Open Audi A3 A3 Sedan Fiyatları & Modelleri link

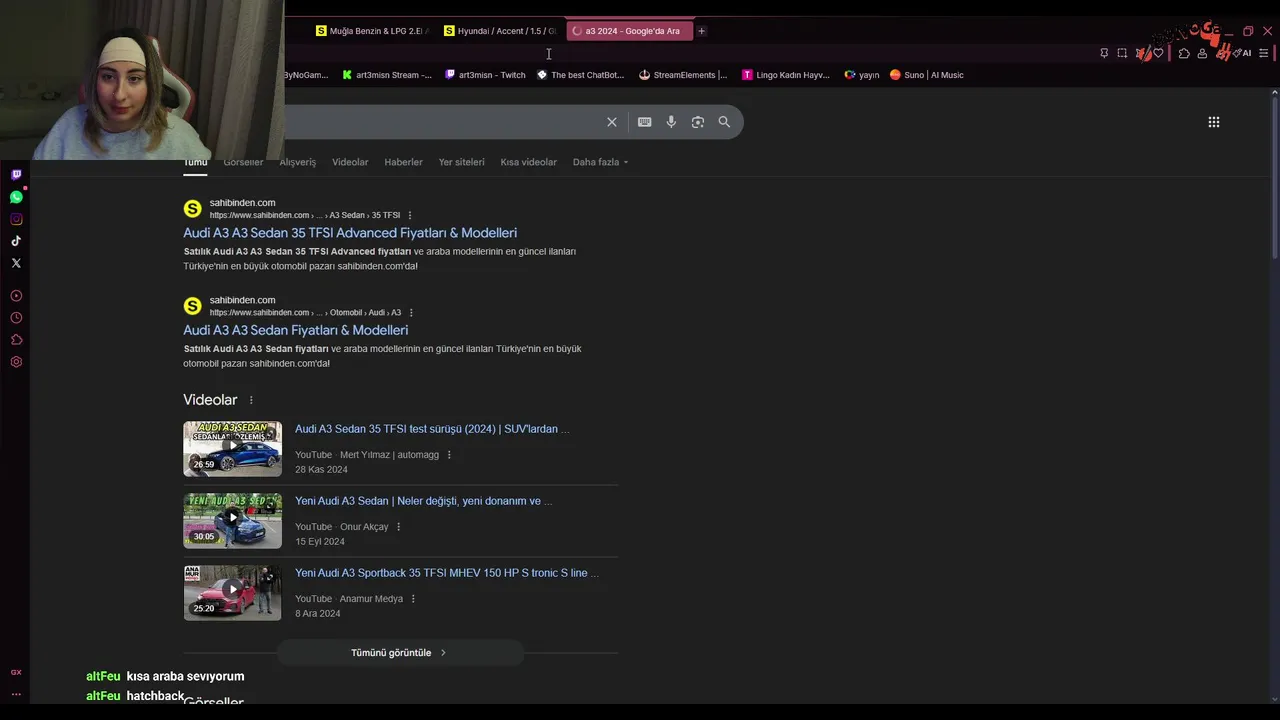[295, 330]
